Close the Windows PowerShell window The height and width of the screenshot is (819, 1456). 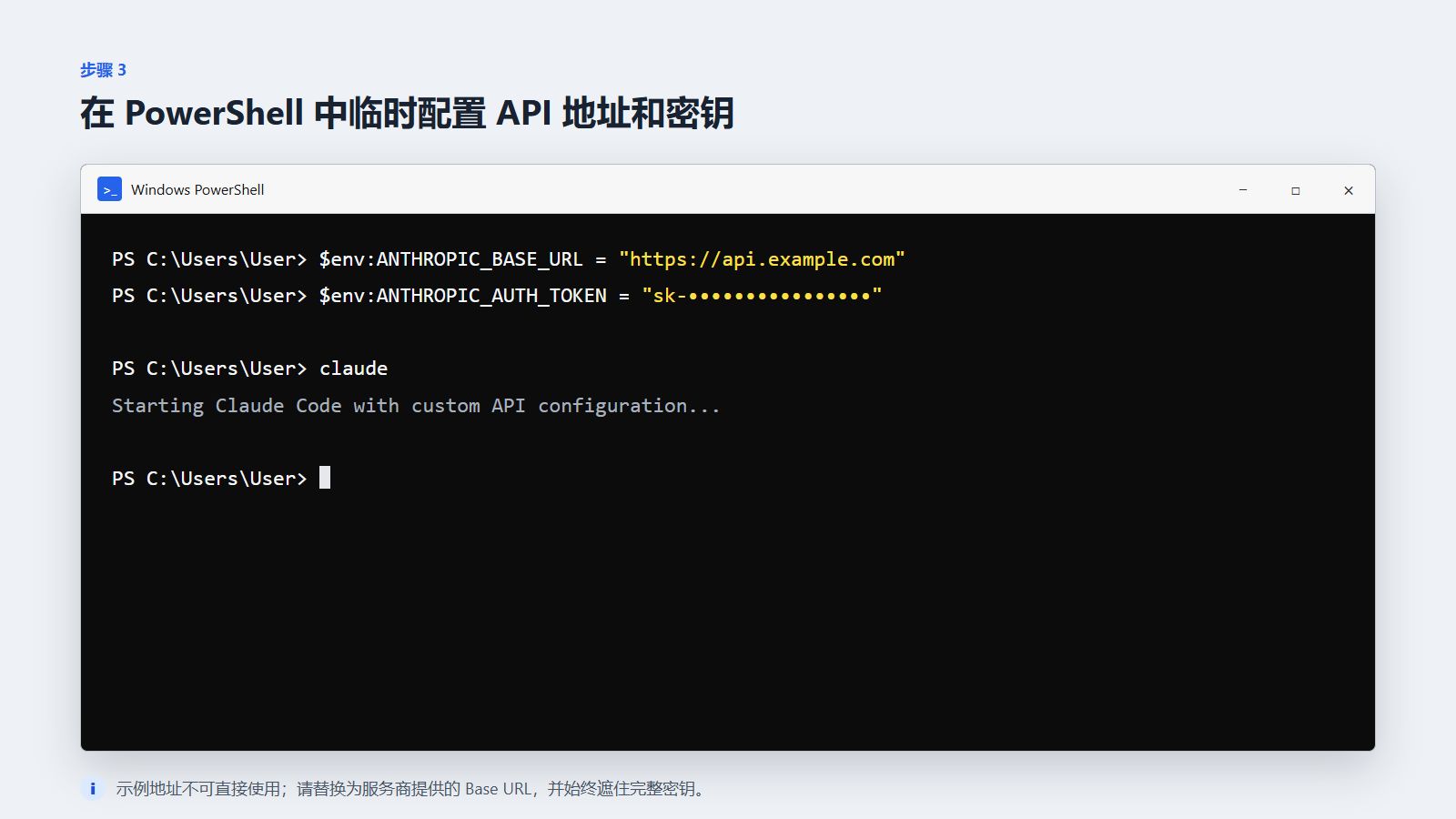pyautogui.click(x=1349, y=190)
